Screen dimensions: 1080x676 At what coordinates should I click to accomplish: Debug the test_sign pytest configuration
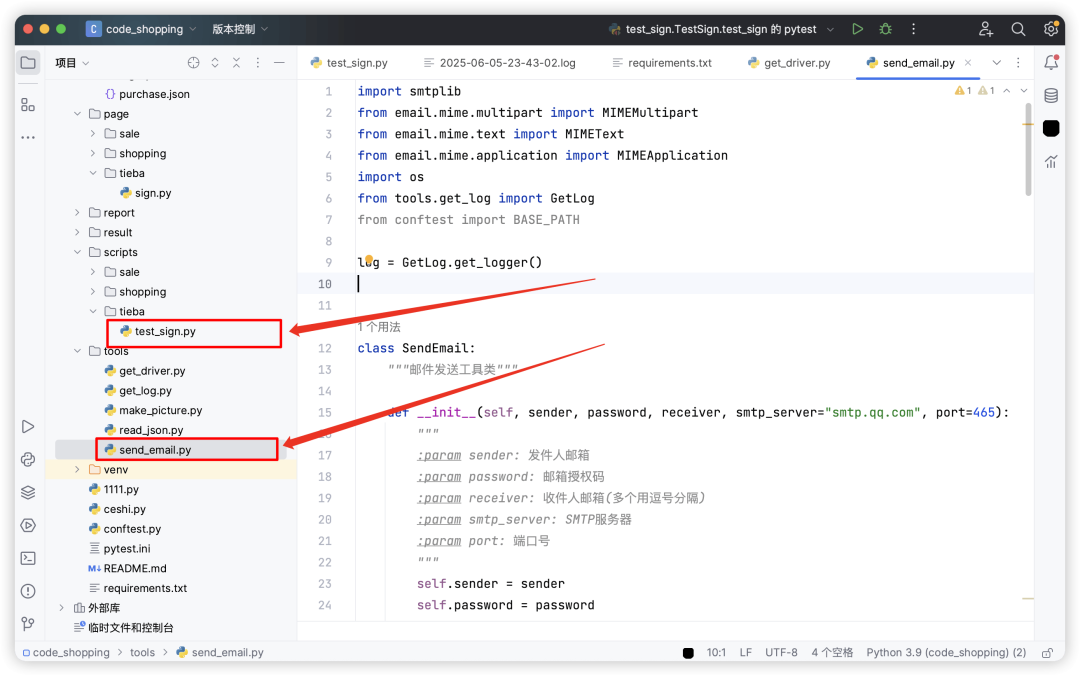coord(886,29)
